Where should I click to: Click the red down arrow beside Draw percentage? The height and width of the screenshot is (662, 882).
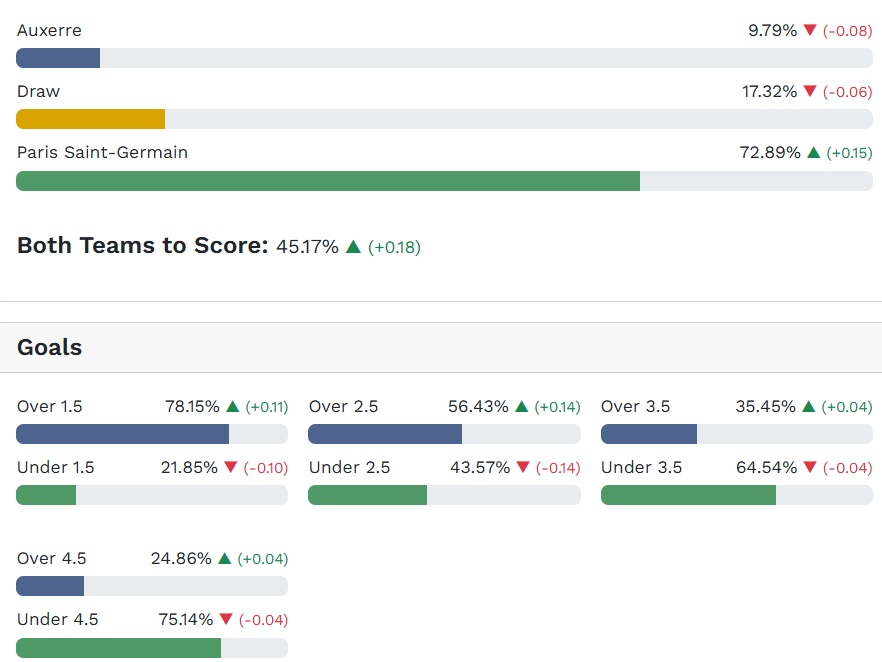[x=810, y=92]
